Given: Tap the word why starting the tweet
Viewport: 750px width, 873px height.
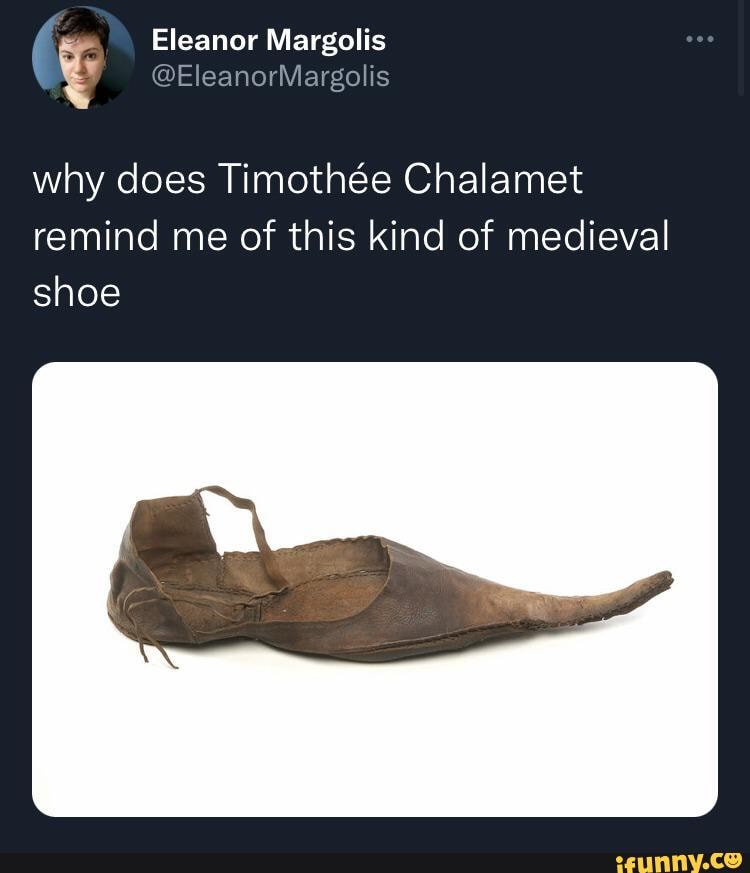Looking at the screenshot, I should pos(62,180).
